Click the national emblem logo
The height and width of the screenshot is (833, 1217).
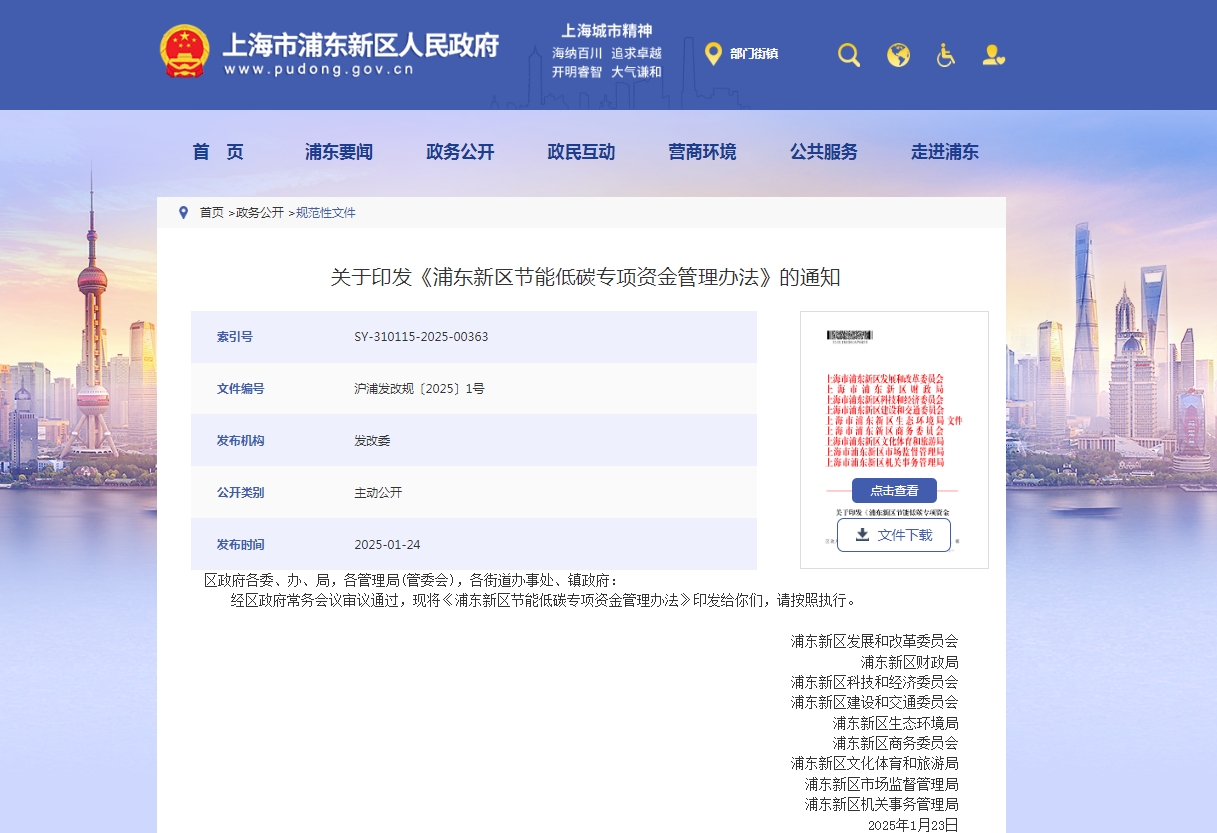click(185, 52)
